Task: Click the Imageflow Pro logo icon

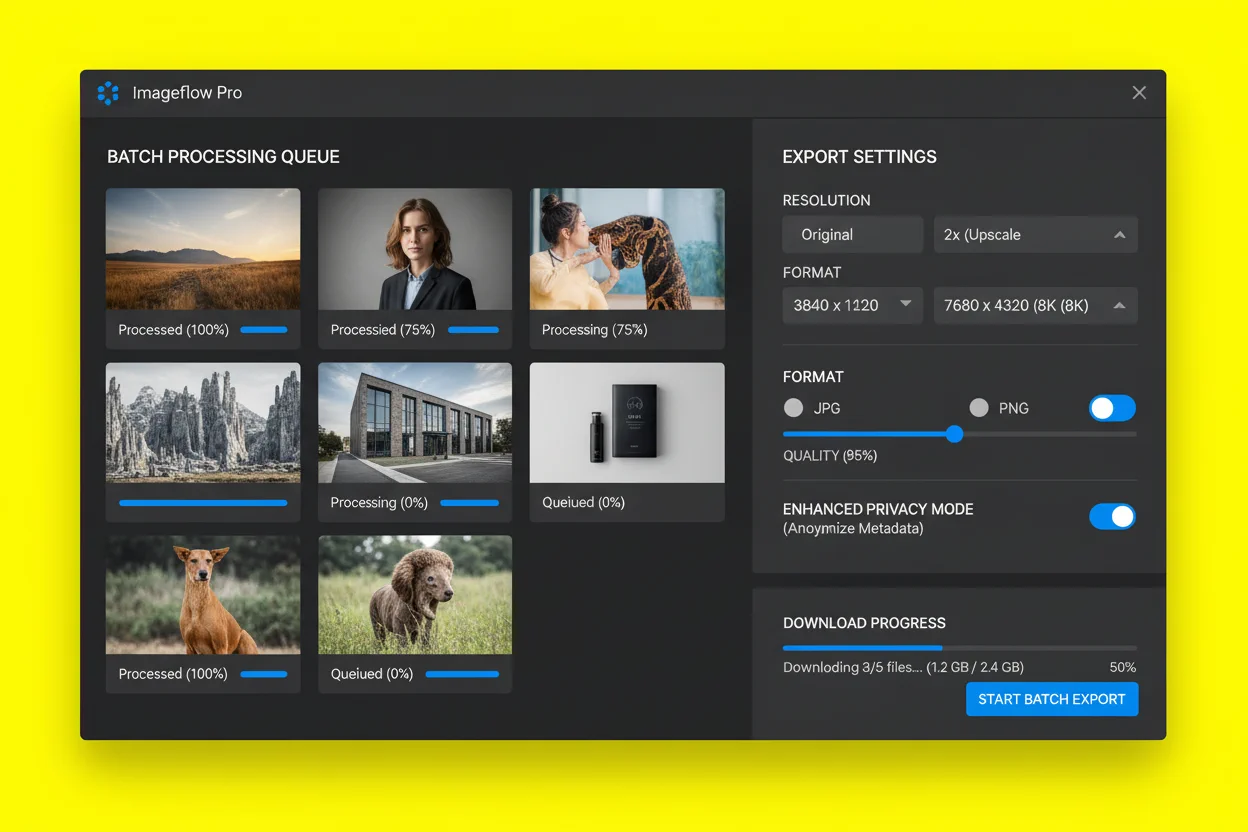Action: [108, 93]
